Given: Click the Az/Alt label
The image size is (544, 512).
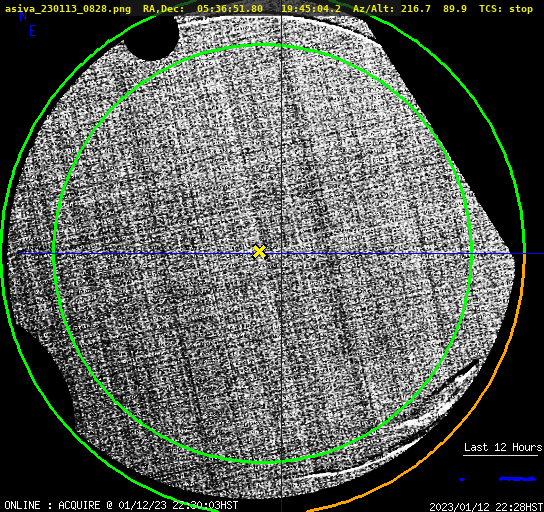Looking at the screenshot, I should [373, 9].
